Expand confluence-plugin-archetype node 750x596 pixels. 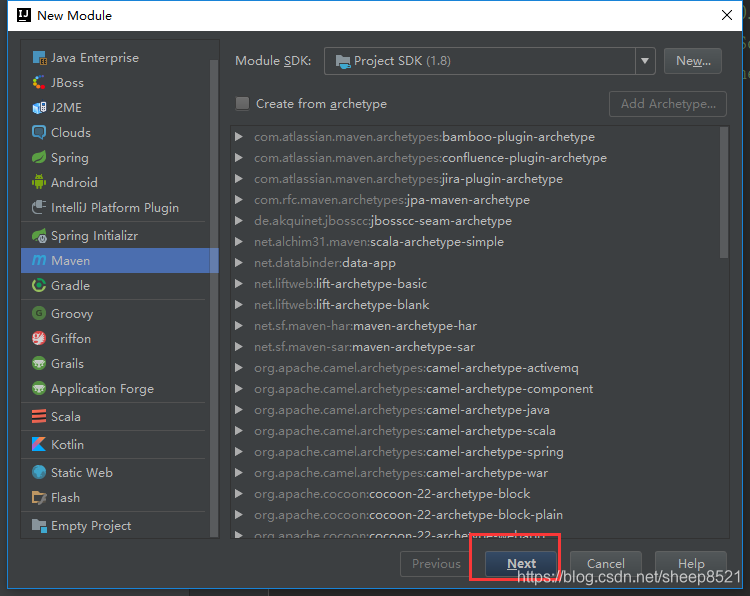[x=239, y=158]
